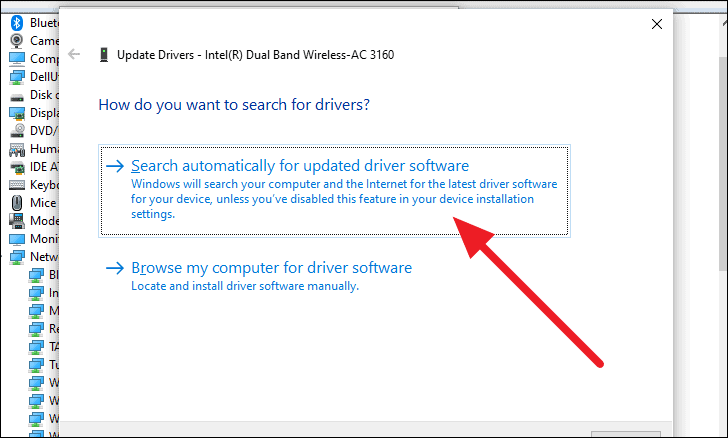Select the network adapter row starting with "Bl"
This screenshot has width=728, height=438.
pyautogui.click(x=44, y=275)
